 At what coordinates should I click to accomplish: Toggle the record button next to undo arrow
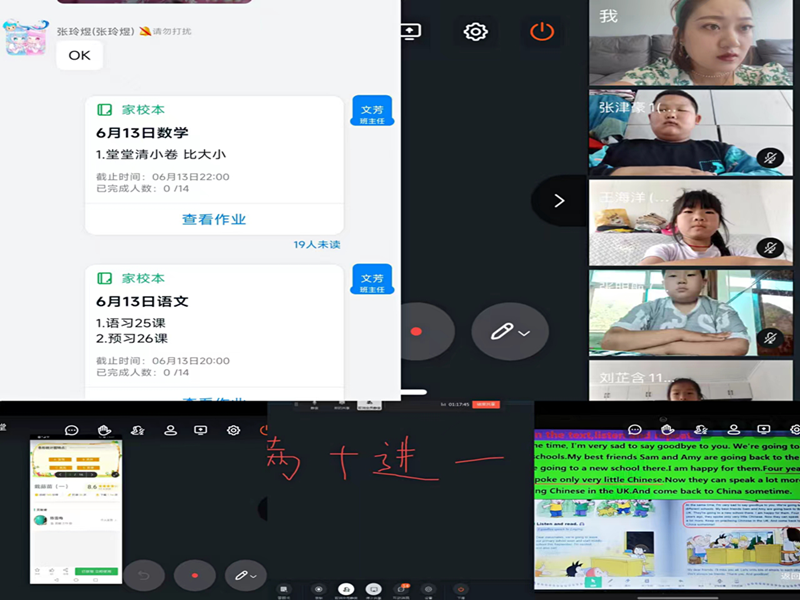pyautogui.click(x=194, y=576)
